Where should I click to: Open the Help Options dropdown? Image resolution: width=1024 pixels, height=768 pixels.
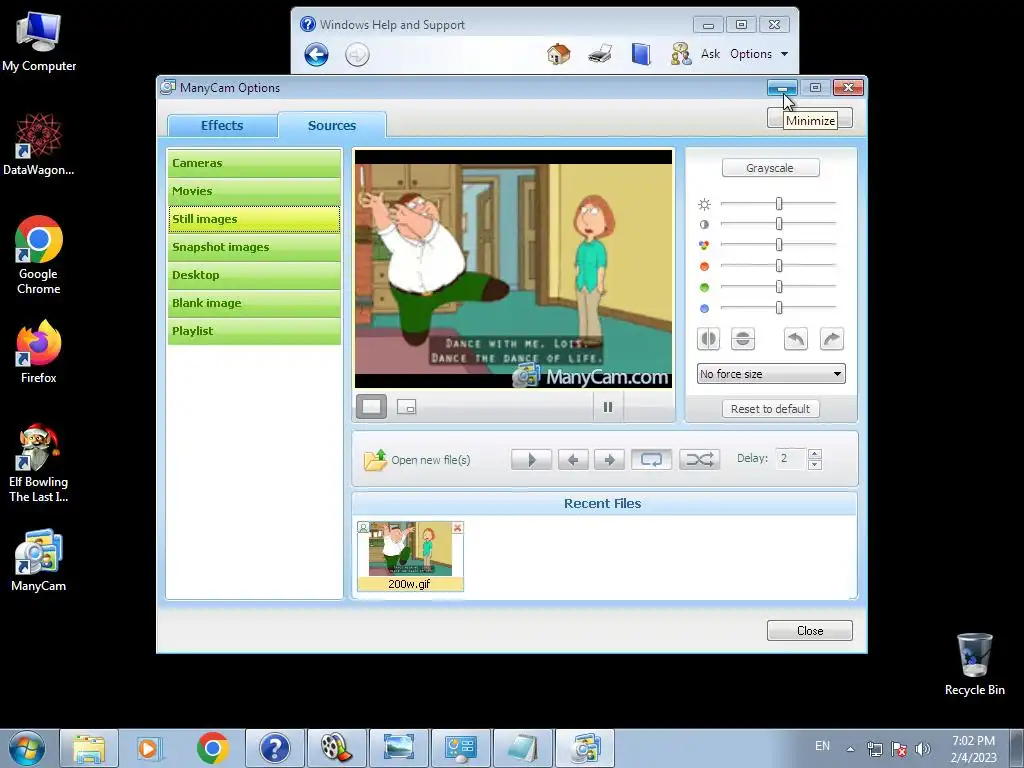pyautogui.click(x=759, y=54)
